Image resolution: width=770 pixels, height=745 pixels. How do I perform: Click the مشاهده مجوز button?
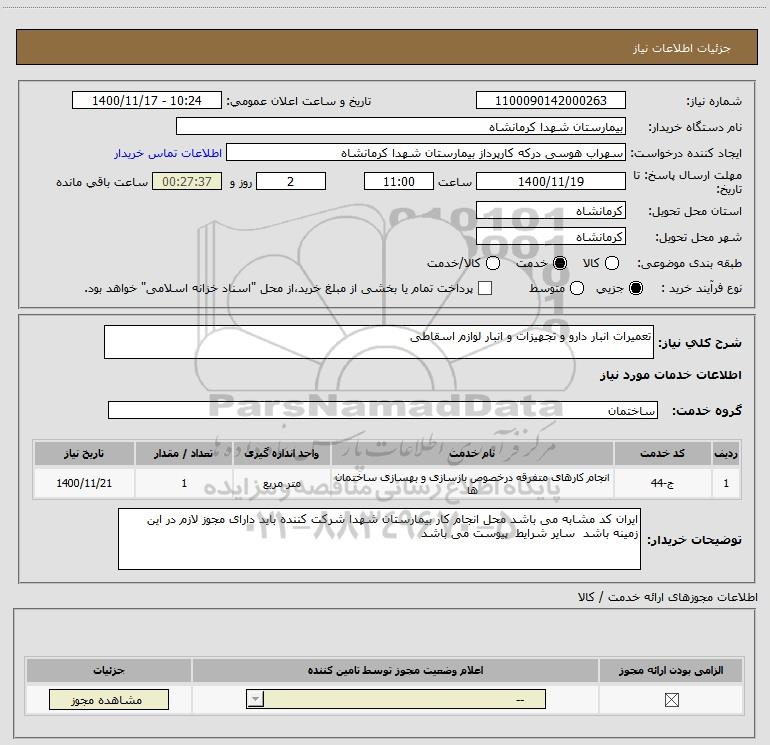point(109,700)
